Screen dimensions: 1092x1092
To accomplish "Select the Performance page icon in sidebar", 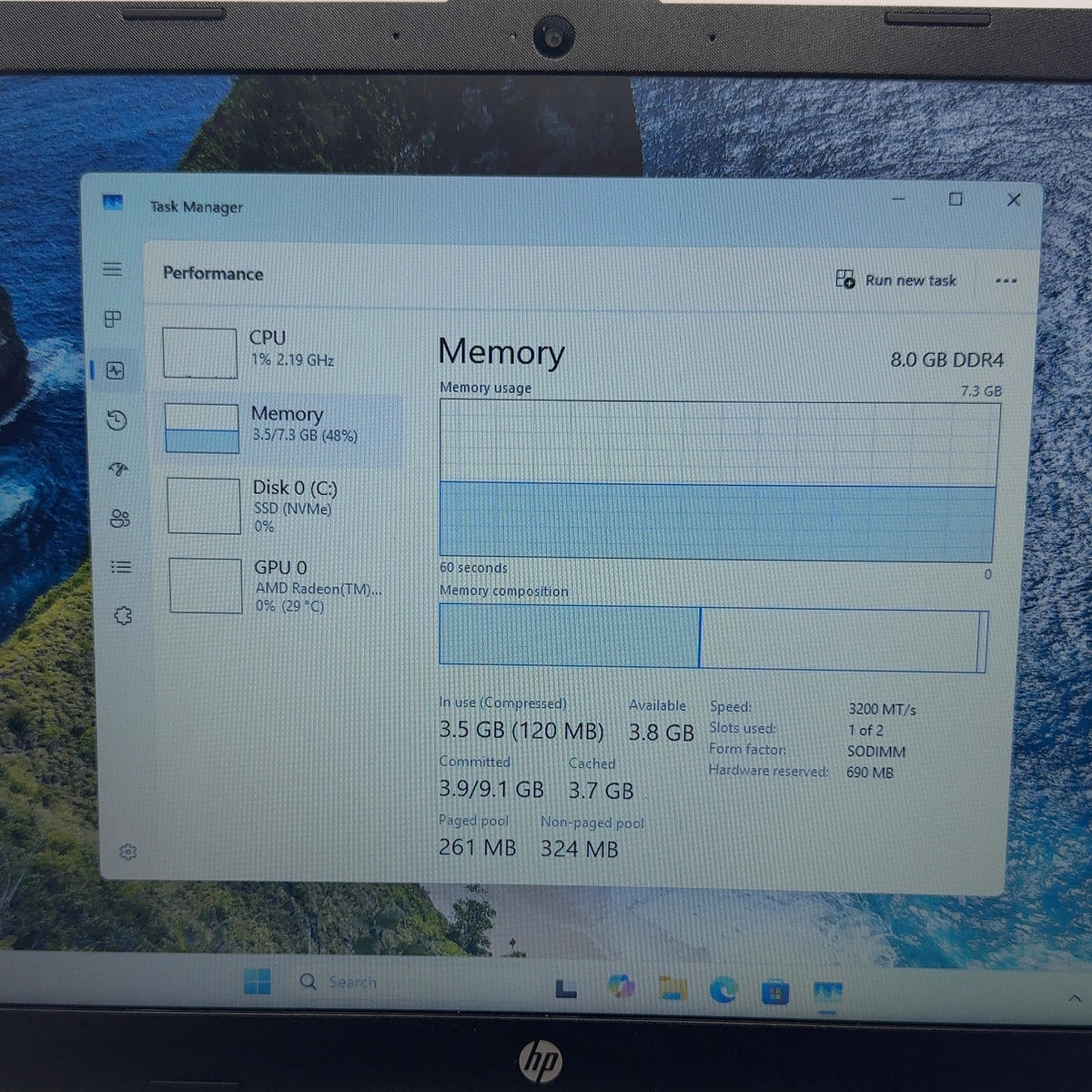I will [116, 370].
